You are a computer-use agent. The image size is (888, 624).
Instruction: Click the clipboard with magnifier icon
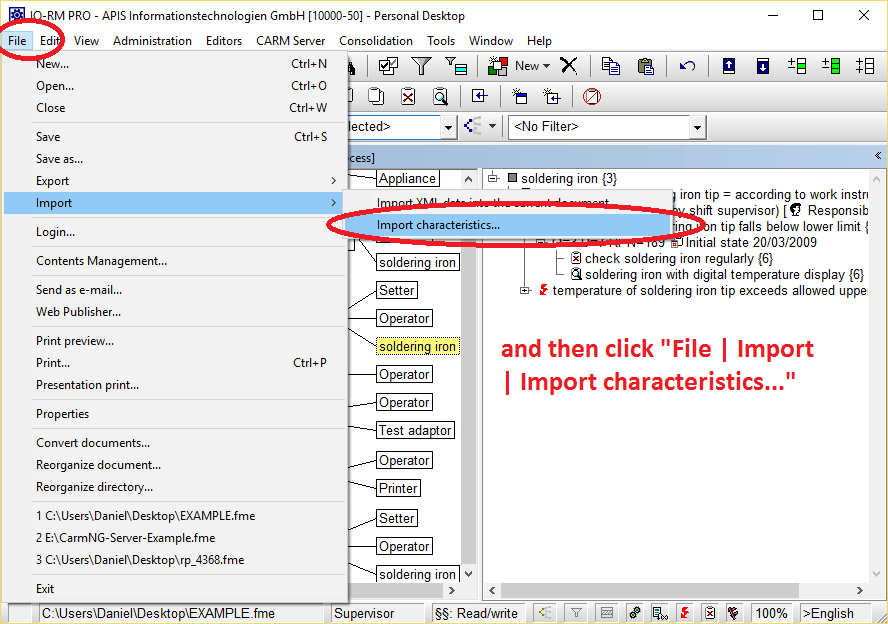441,97
